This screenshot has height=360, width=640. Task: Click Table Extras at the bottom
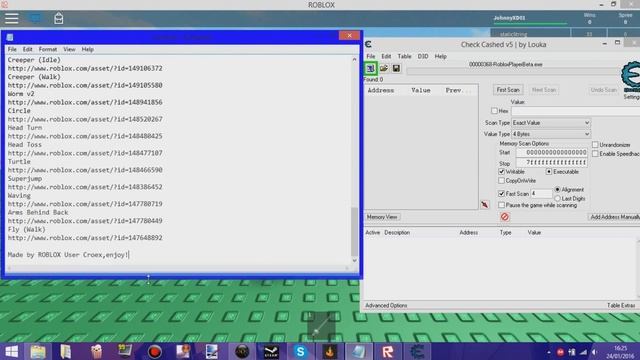tap(621, 305)
